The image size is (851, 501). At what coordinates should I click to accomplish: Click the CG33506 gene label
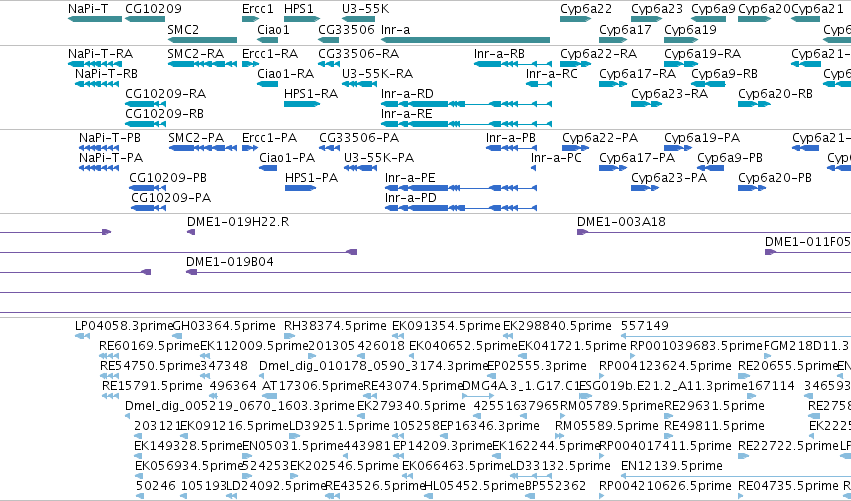click(x=346, y=29)
